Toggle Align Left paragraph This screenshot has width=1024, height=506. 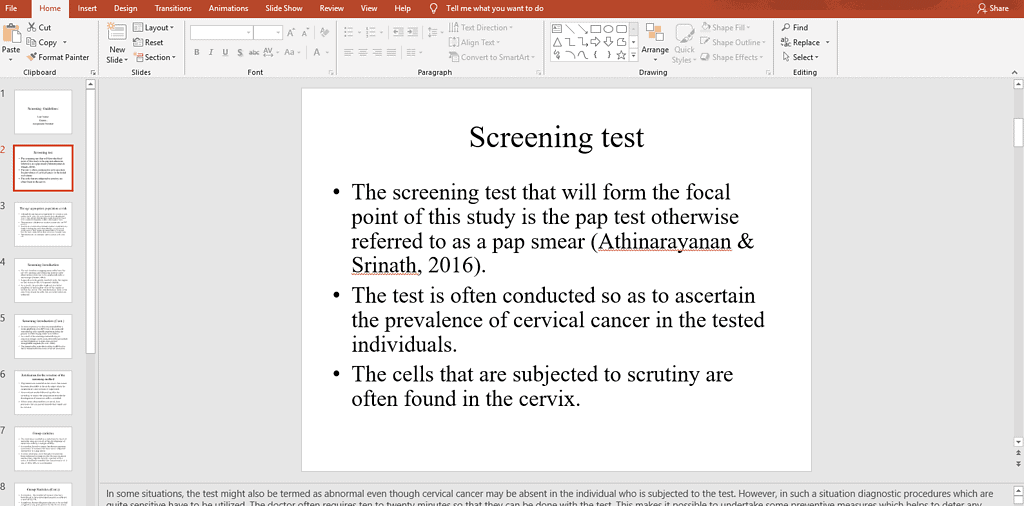click(349, 52)
